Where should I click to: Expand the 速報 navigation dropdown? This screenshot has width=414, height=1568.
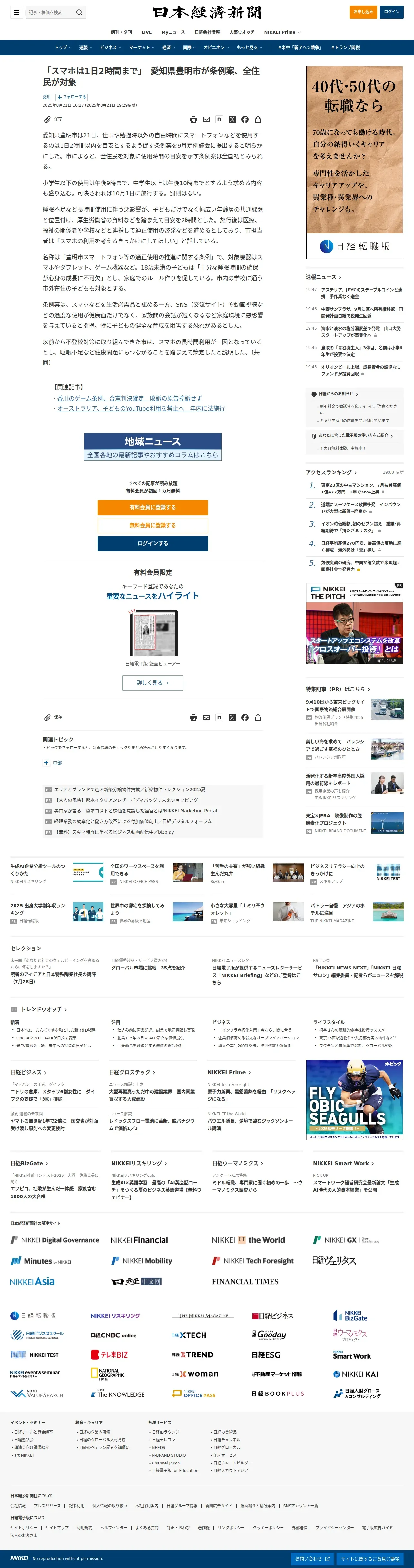click(x=85, y=47)
